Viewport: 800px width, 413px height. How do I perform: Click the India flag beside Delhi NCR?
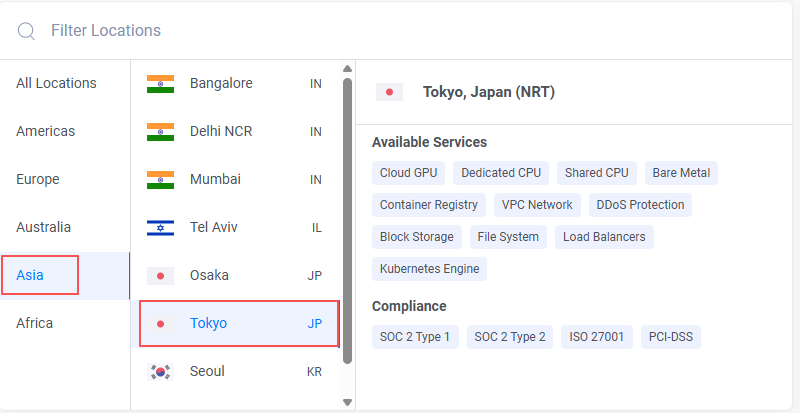coord(160,131)
